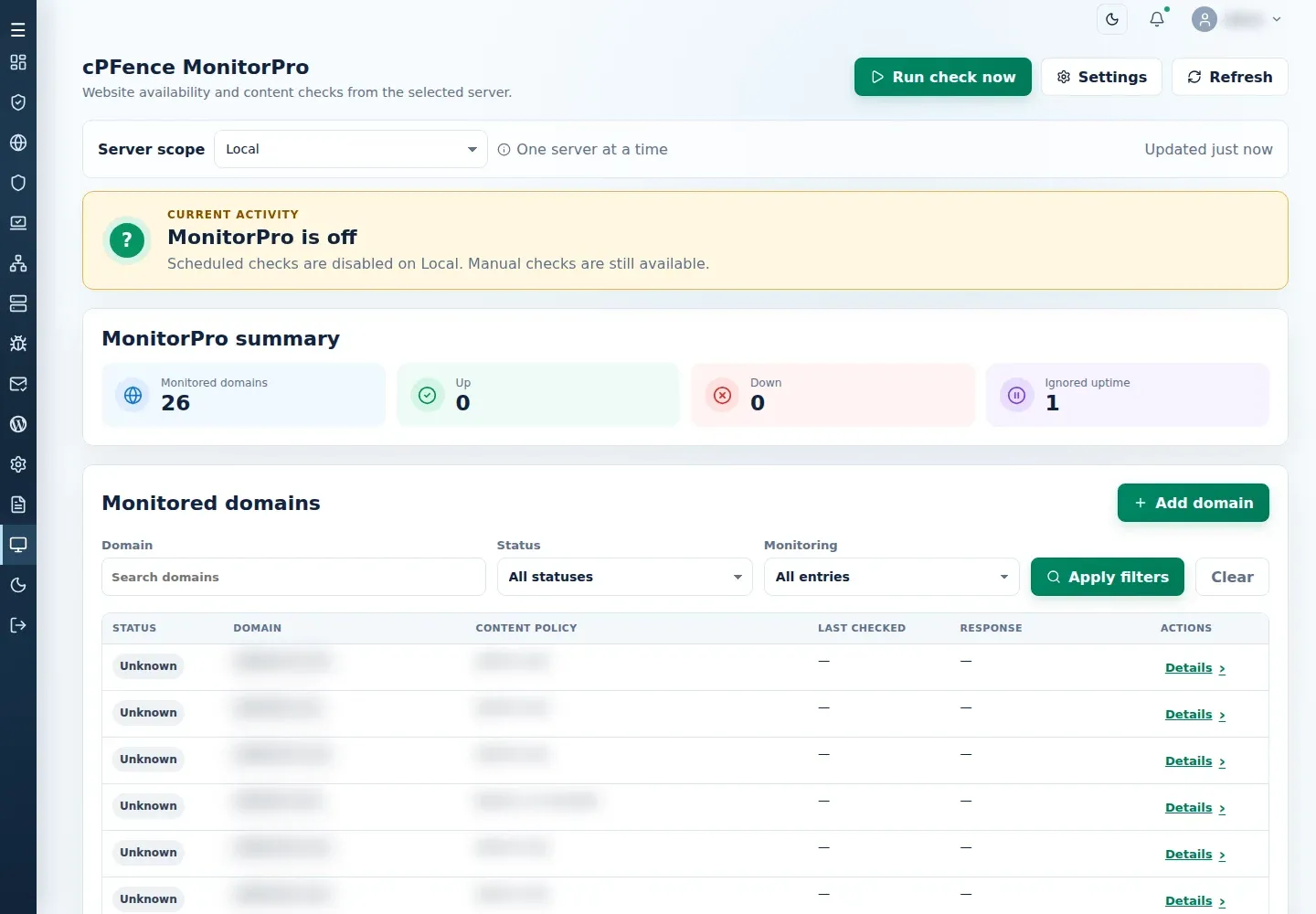1316x914 pixels.
Task: Click the info icon beside One server at a time
Action: [x=504, y=150]
